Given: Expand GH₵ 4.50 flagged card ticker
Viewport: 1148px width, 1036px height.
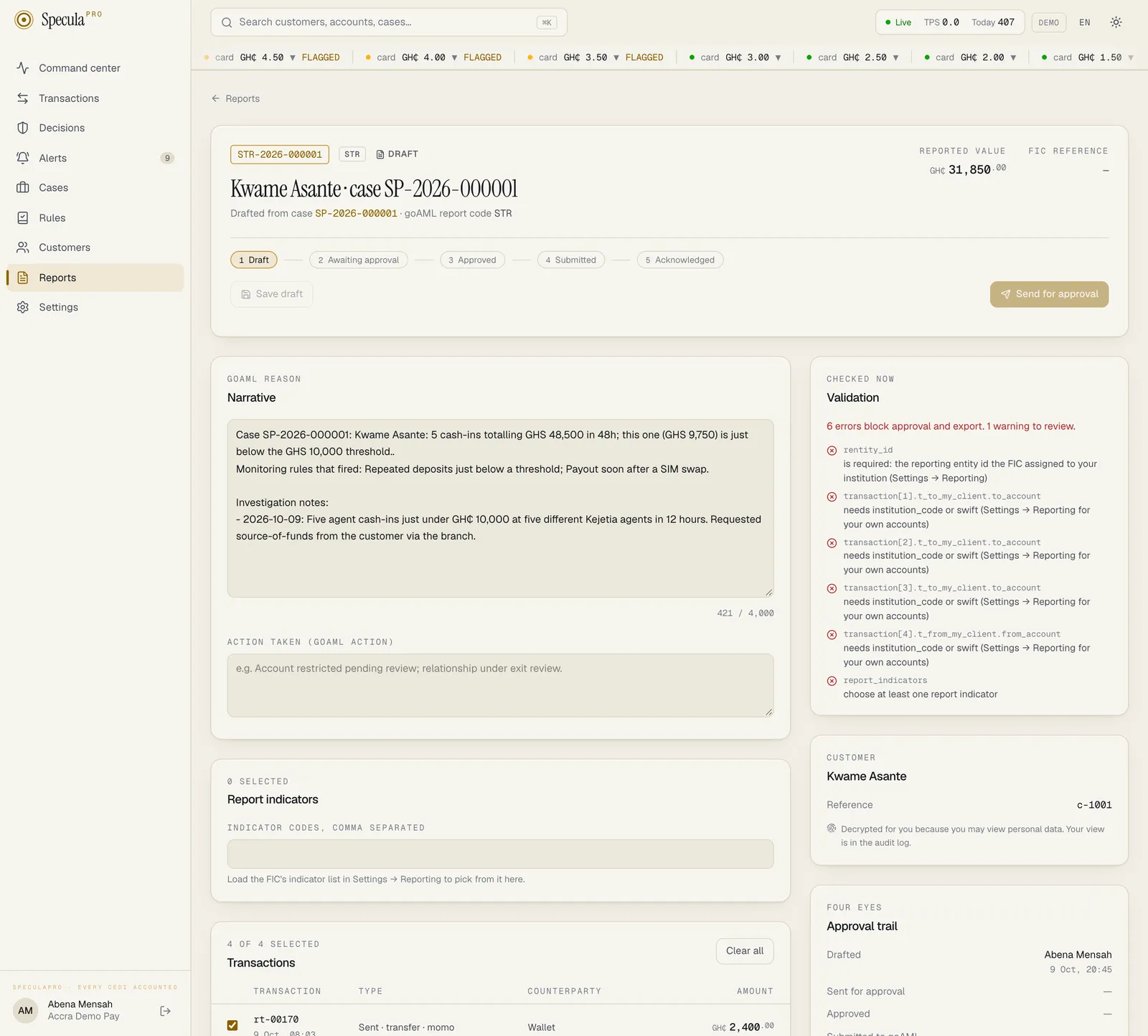Looking at the screenshot, I should [x=293, y=57].
